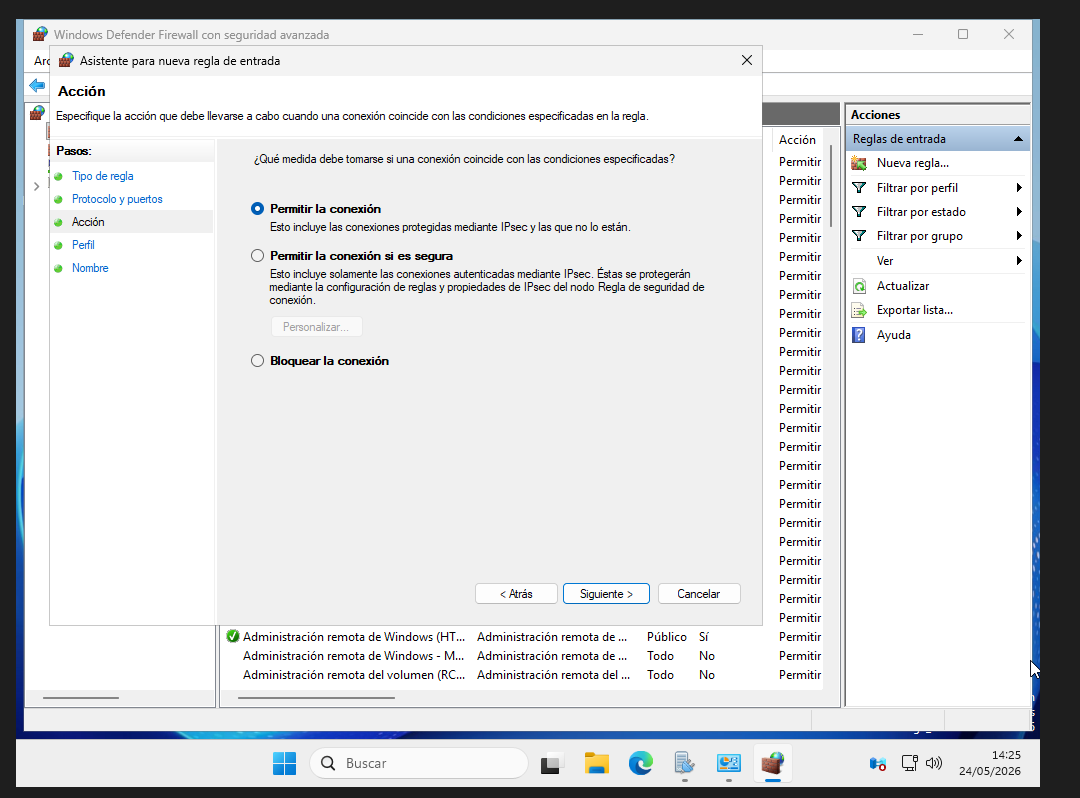Image resolution: width=1080 pixels, height=798 pixels.
Task: Click the Ayuda question mark icon
Action: click(x=859, y=335)
